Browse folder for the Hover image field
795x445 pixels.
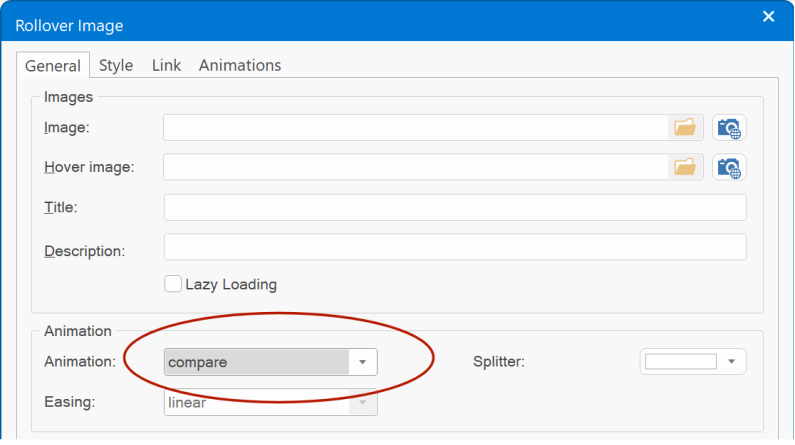(685, 167)
